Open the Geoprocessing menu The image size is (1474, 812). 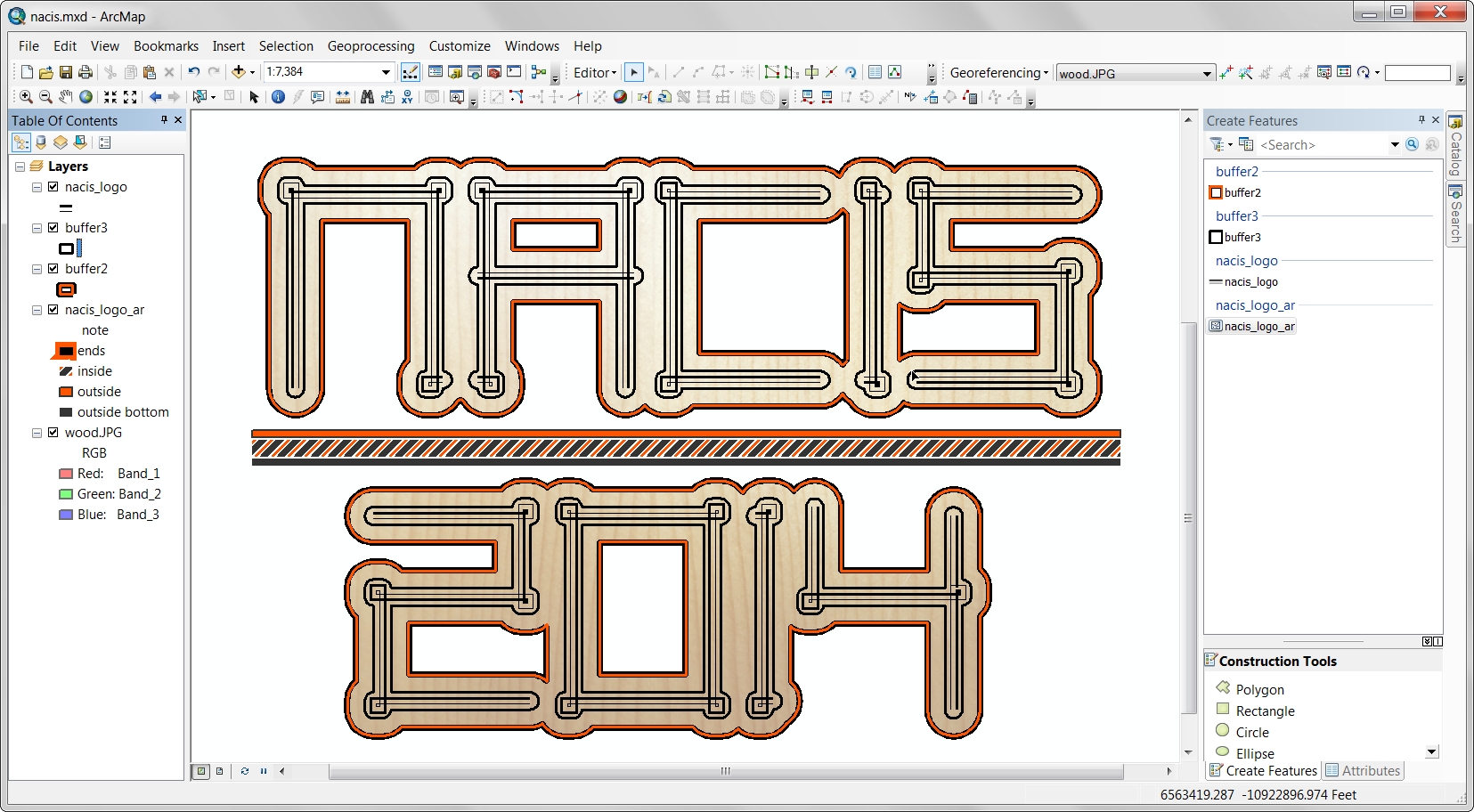coord(371,46)
